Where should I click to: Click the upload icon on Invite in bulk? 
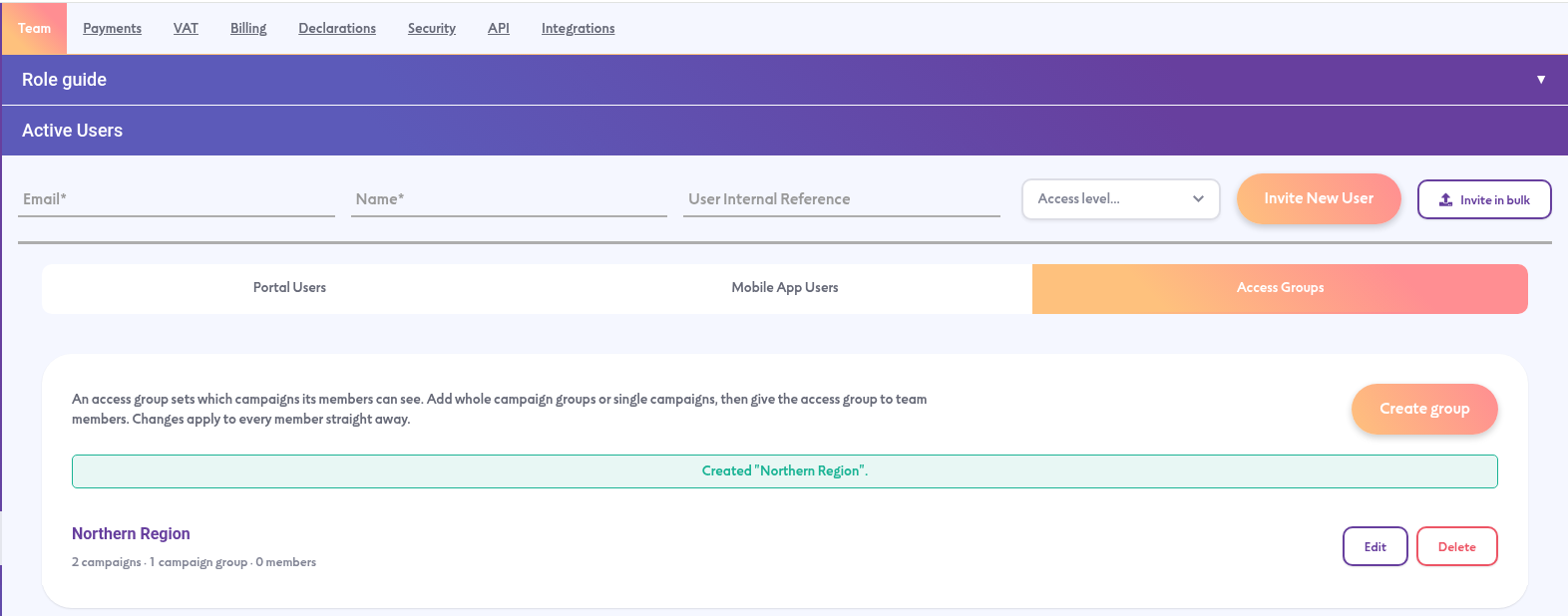(x=1445, y=199)
